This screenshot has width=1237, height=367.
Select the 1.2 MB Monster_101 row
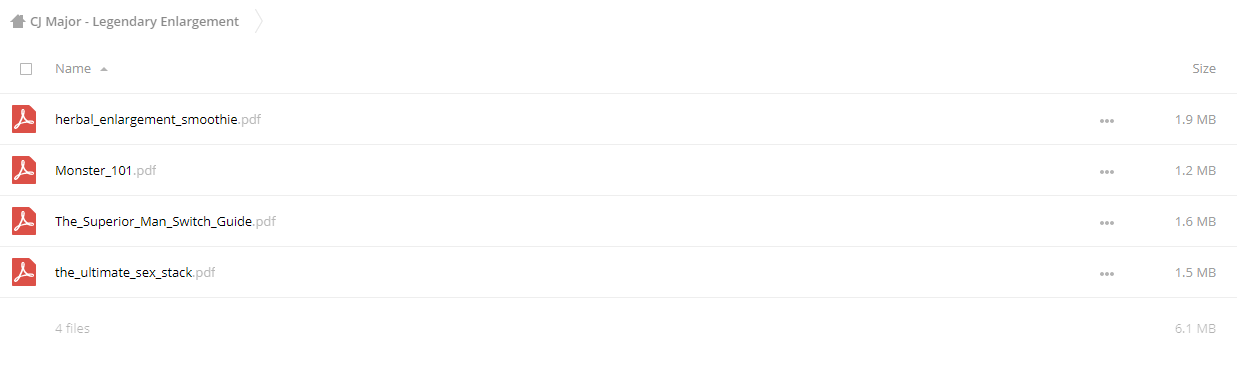pyautogui.click(x=618, y=170)
